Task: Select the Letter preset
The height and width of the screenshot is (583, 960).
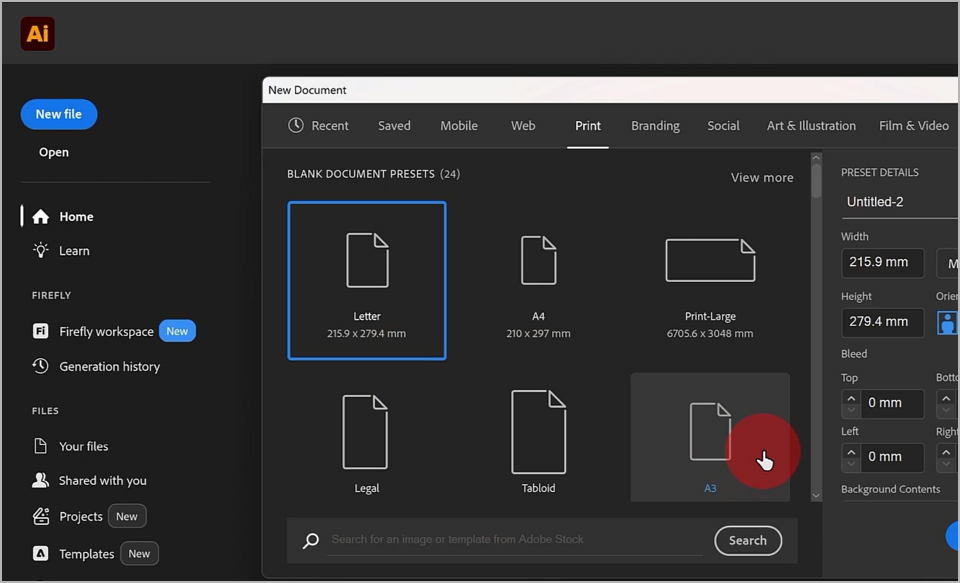Action: [x=367, y=280]
